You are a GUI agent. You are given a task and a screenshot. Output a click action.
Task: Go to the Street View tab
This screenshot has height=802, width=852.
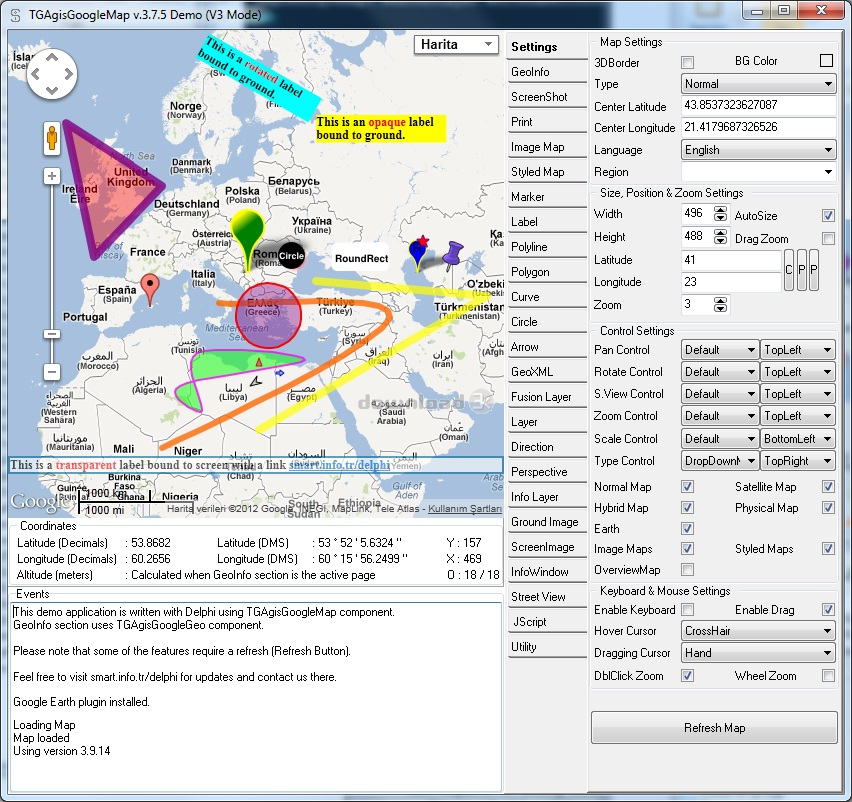[x=547, y=597]
